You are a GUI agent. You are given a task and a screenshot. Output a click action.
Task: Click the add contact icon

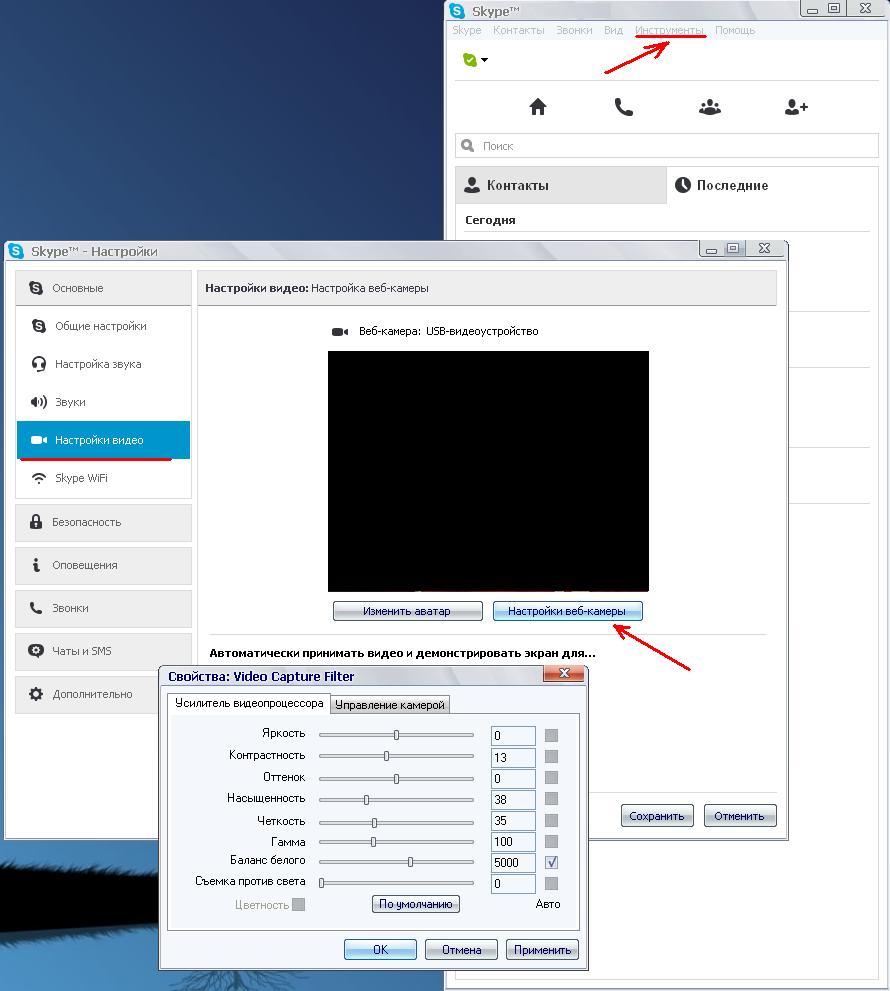point(796,108)
